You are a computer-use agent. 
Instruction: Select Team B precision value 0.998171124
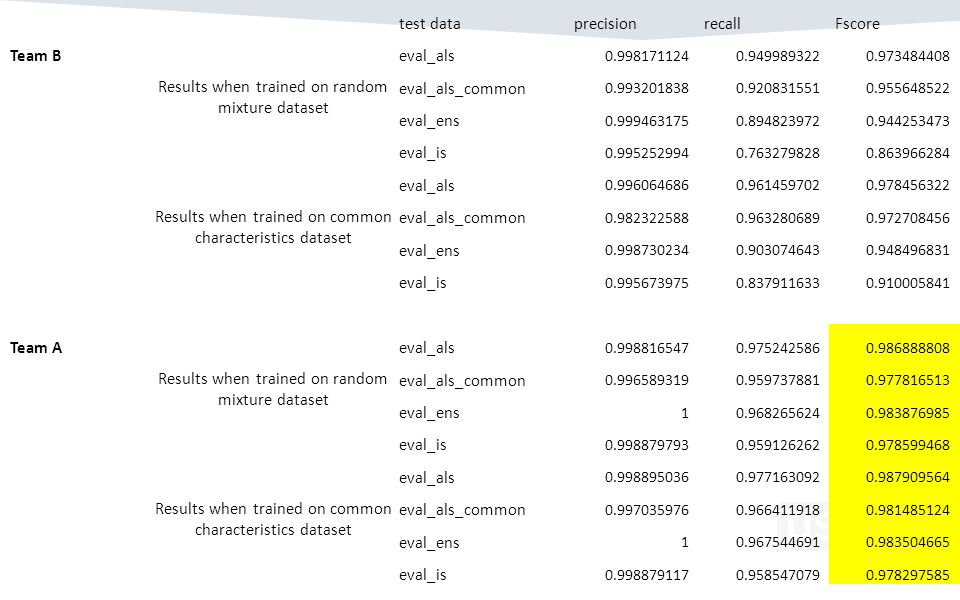coord(647,56)
